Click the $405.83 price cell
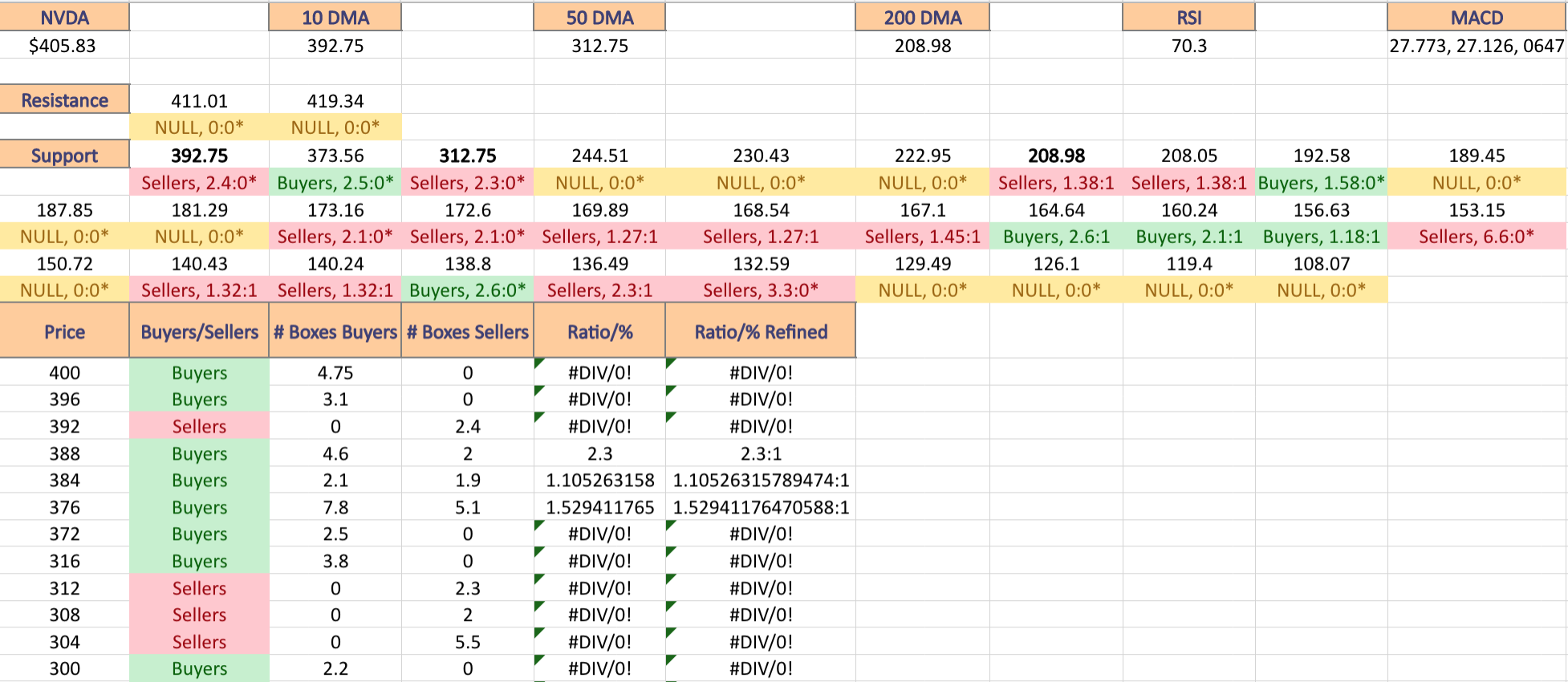The height and width of the screenshot is (682, 1568). 64,46
